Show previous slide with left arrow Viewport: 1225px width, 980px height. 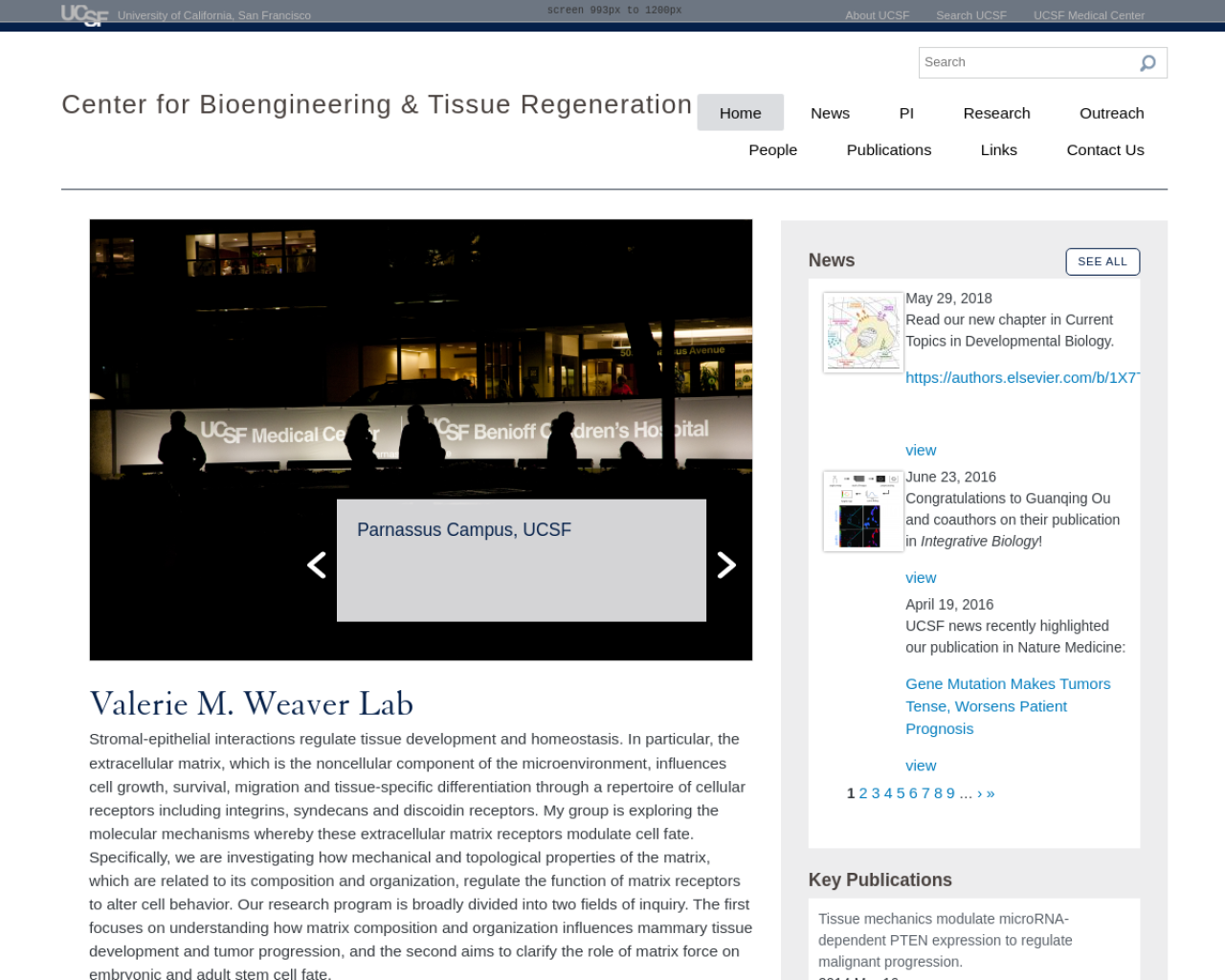tap(317, 566)
